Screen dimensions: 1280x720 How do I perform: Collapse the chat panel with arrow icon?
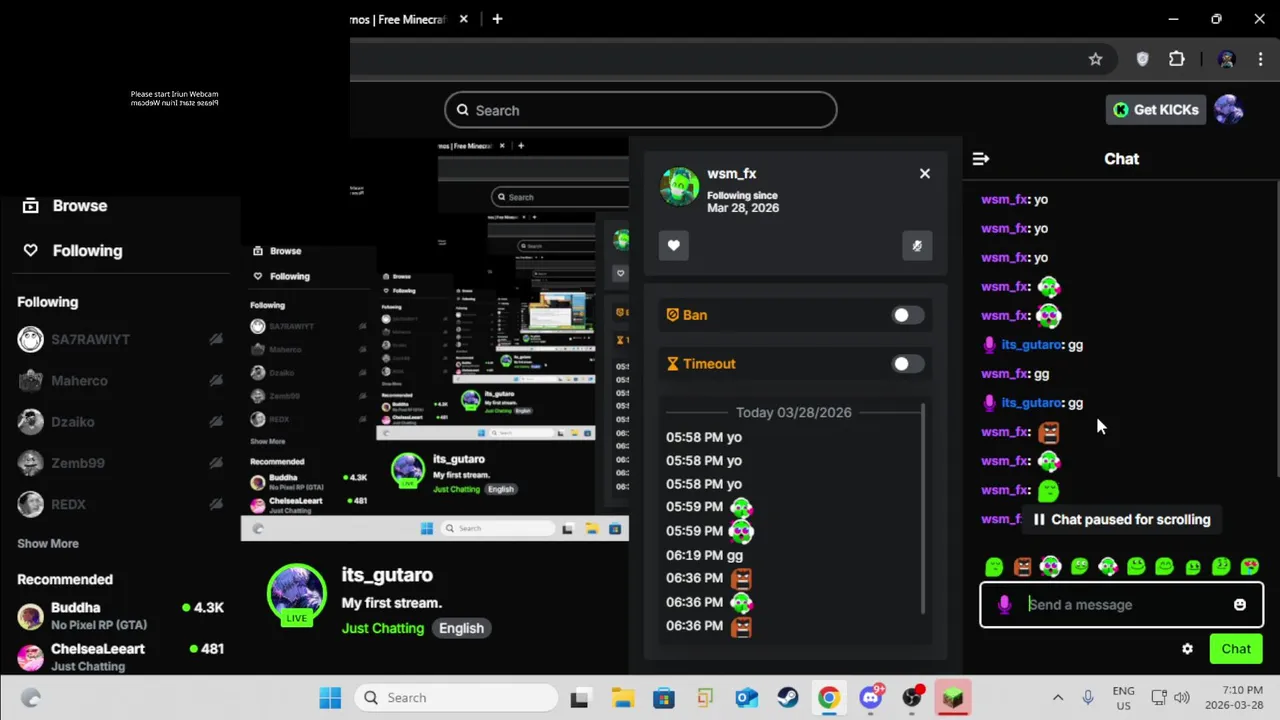pos(981,158)
